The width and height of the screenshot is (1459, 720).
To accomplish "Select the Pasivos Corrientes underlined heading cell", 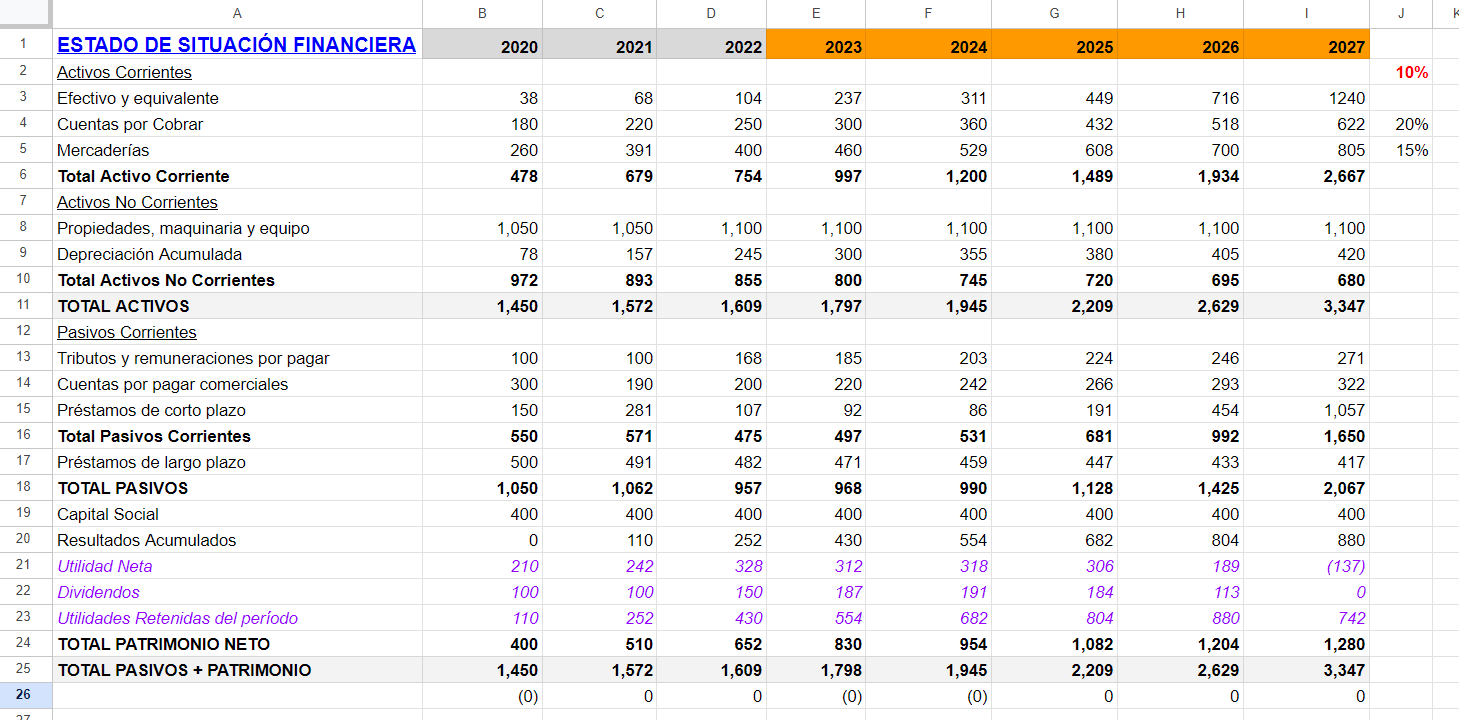I will click(x=127, y=332).
